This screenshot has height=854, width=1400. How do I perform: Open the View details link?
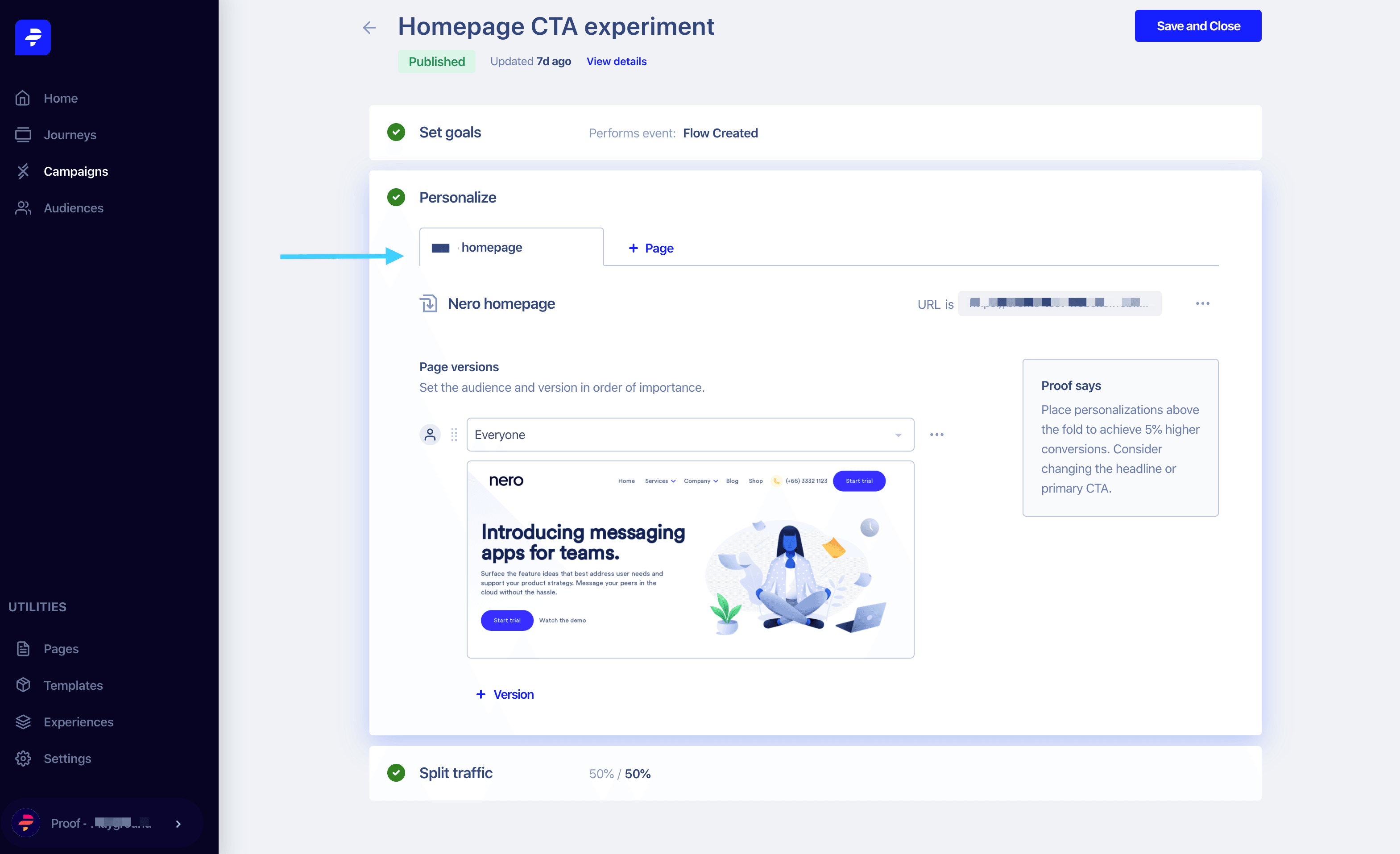[x=616, y=62]
